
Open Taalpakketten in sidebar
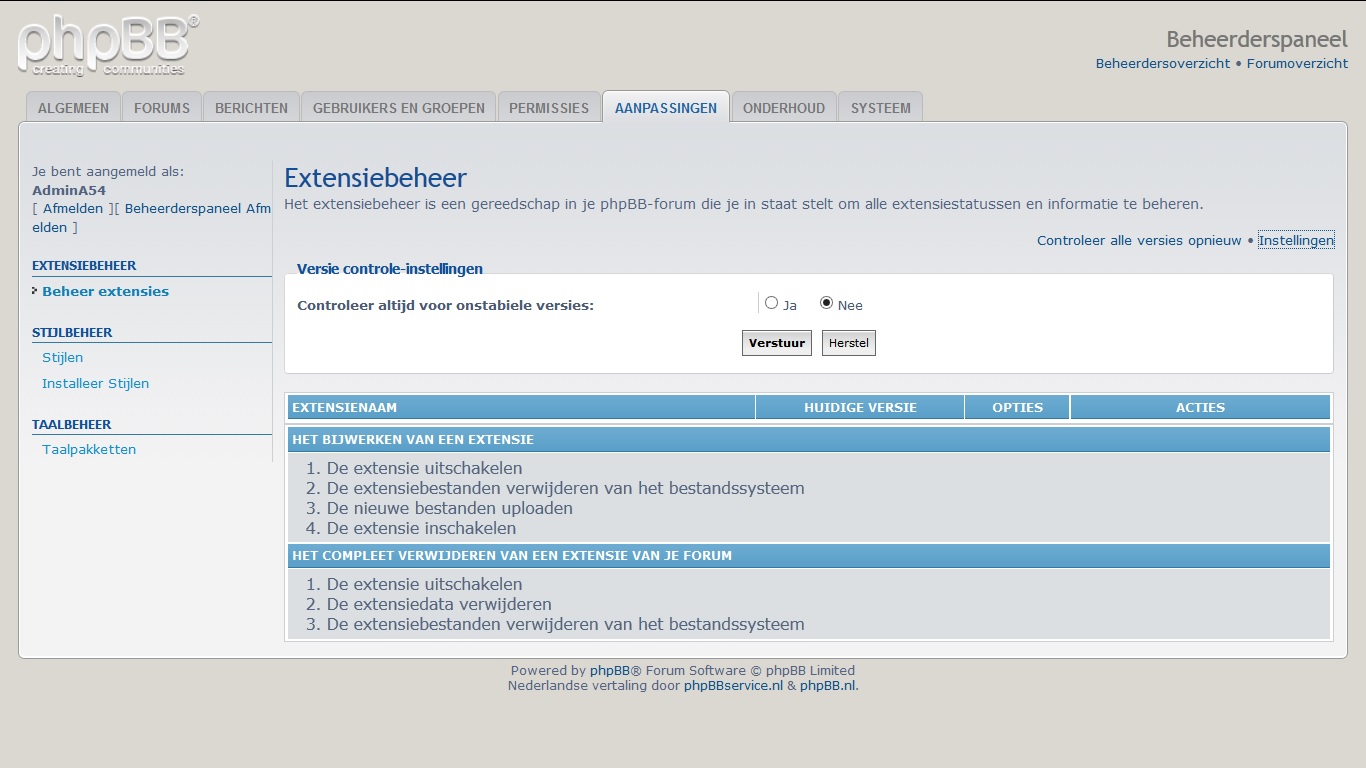[89, 449]
